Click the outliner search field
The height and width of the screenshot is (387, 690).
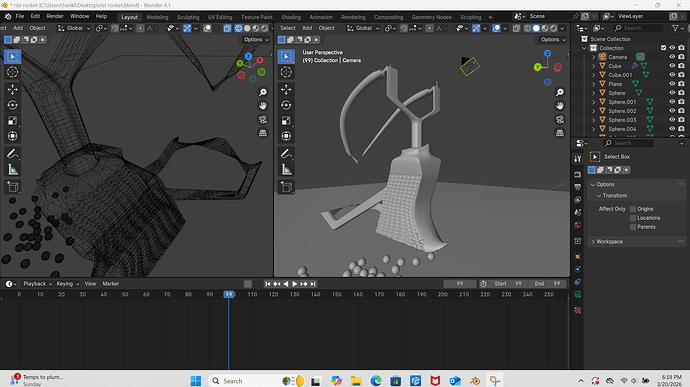638,28
